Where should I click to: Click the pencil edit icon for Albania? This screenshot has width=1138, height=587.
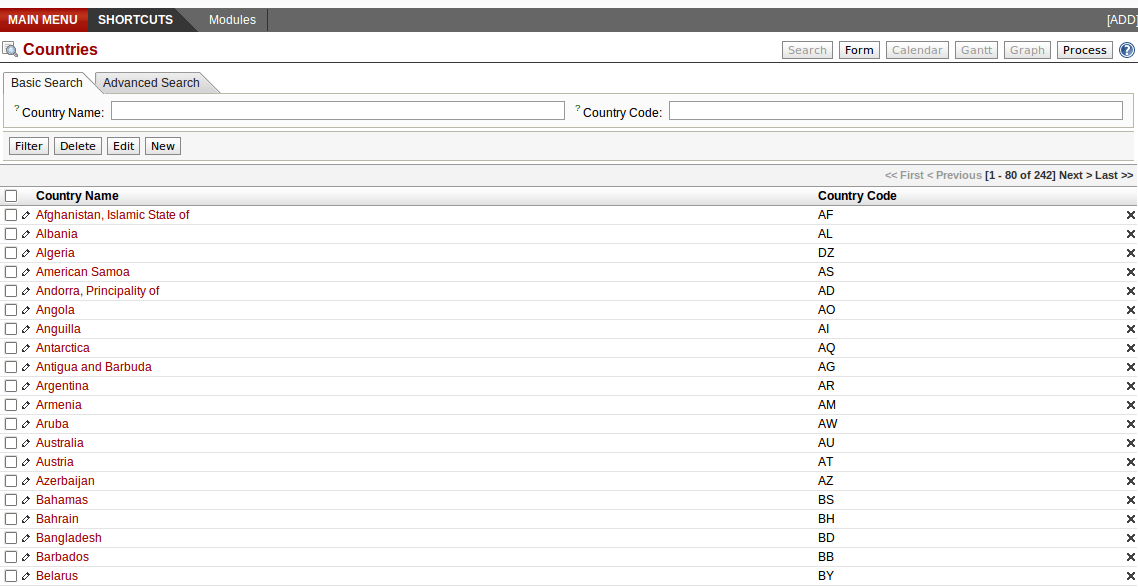(26, 234)
